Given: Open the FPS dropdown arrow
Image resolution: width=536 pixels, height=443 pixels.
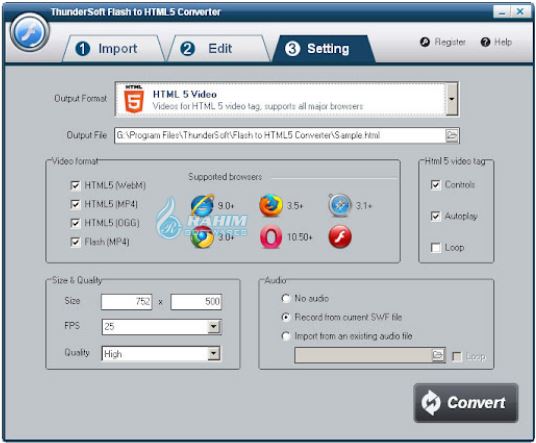Looking at the screenshot, I should pyautogui.click(x=214, y=326).
